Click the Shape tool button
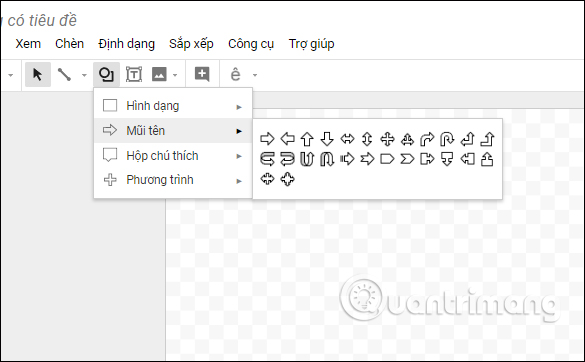Screen dimensions: 585x362 click(x=106, y=75)
